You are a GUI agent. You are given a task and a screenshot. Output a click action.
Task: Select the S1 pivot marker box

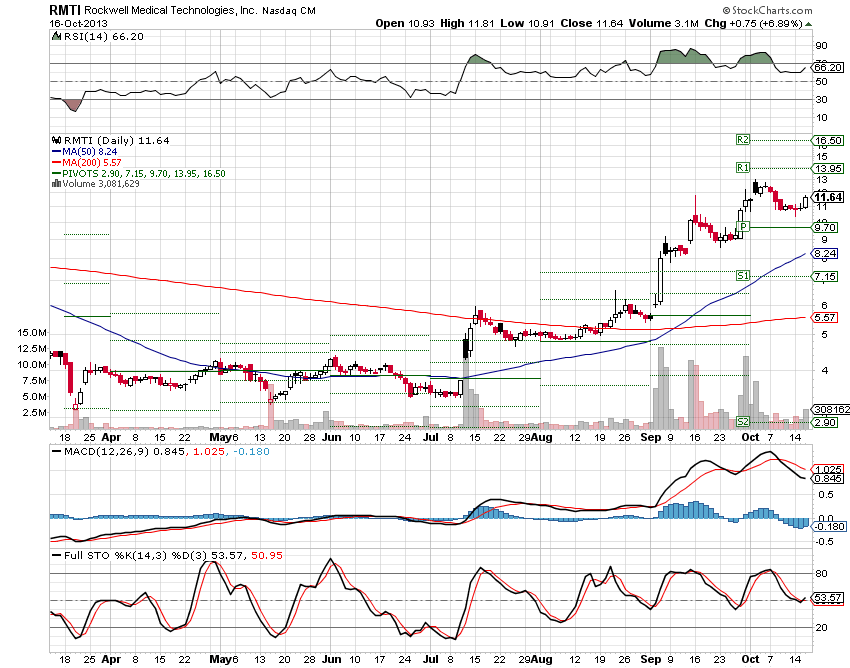(x=743, y=276)
